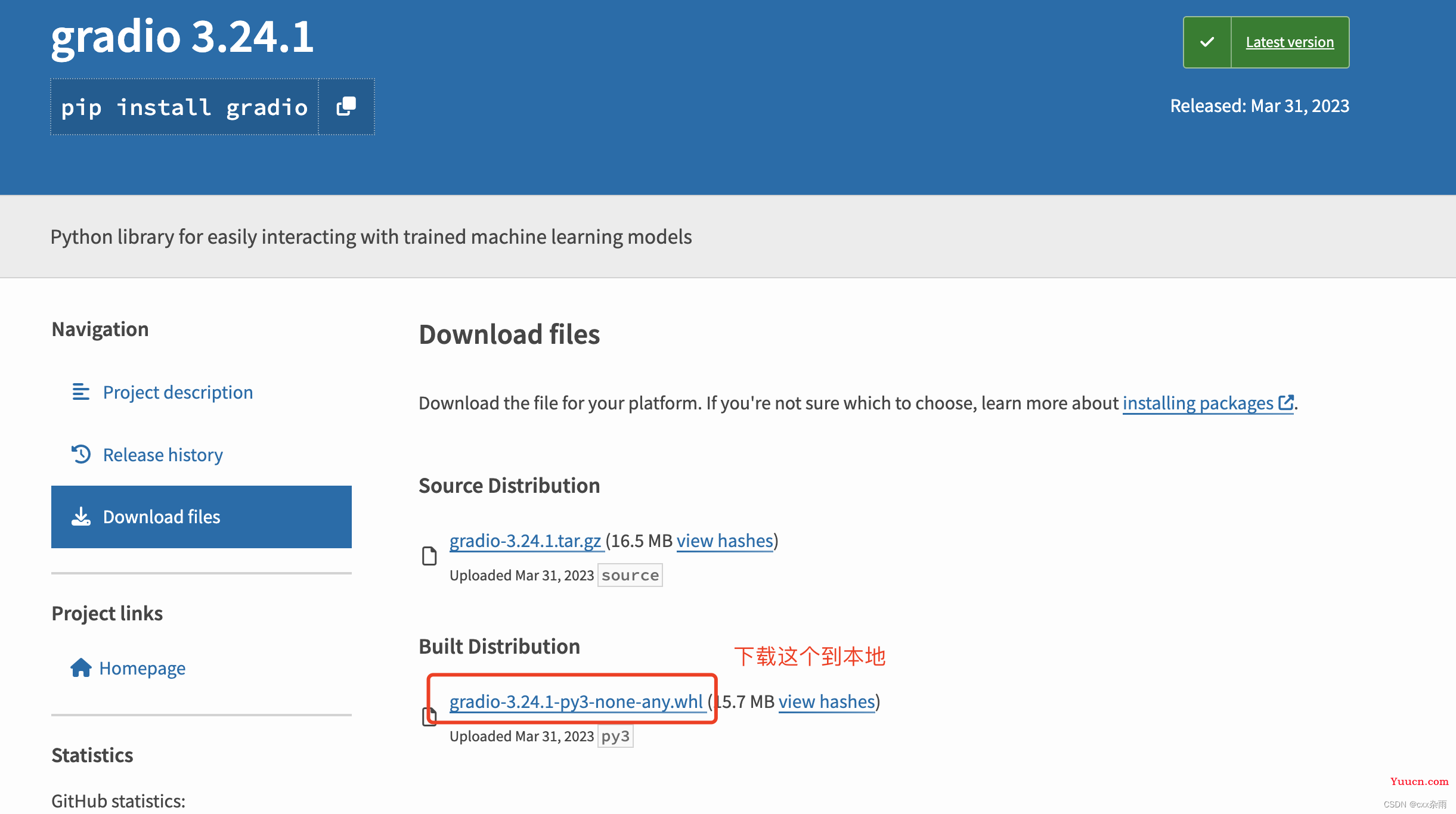Click the Download files arrow icon
Image resolution: width=1456 pixels, height=814 pixels.
pyautogui.click(x=80, y=516)
